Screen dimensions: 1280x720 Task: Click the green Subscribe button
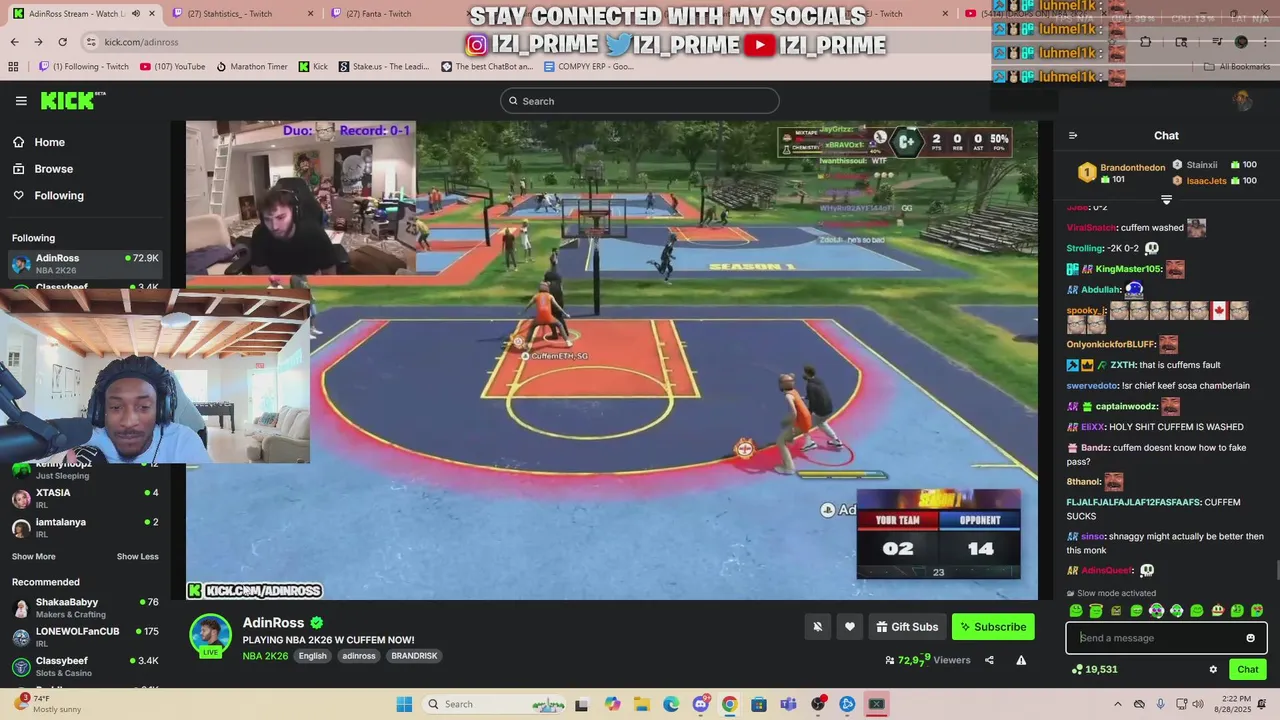click(993, 627)
